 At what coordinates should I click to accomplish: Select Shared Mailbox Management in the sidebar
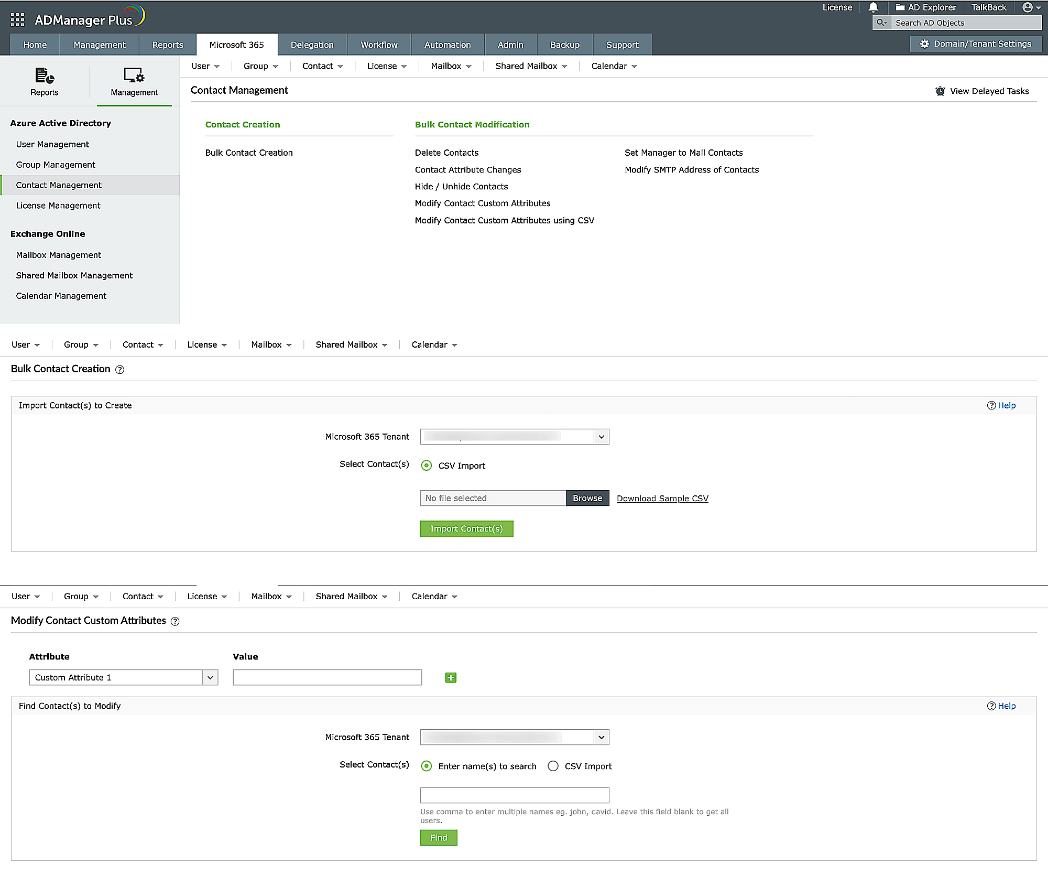74,275
